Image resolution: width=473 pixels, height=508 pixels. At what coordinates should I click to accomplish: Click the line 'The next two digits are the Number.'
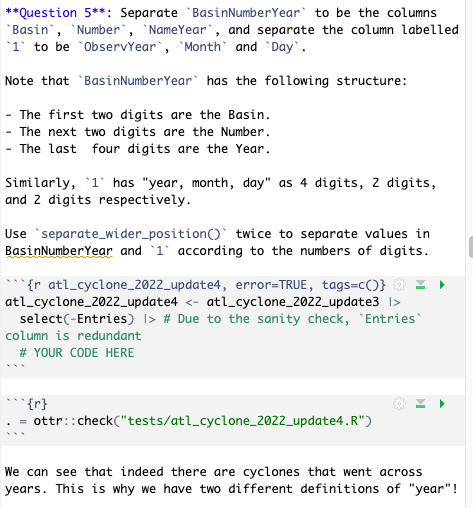pyautogui.click(x=145, y=132)
